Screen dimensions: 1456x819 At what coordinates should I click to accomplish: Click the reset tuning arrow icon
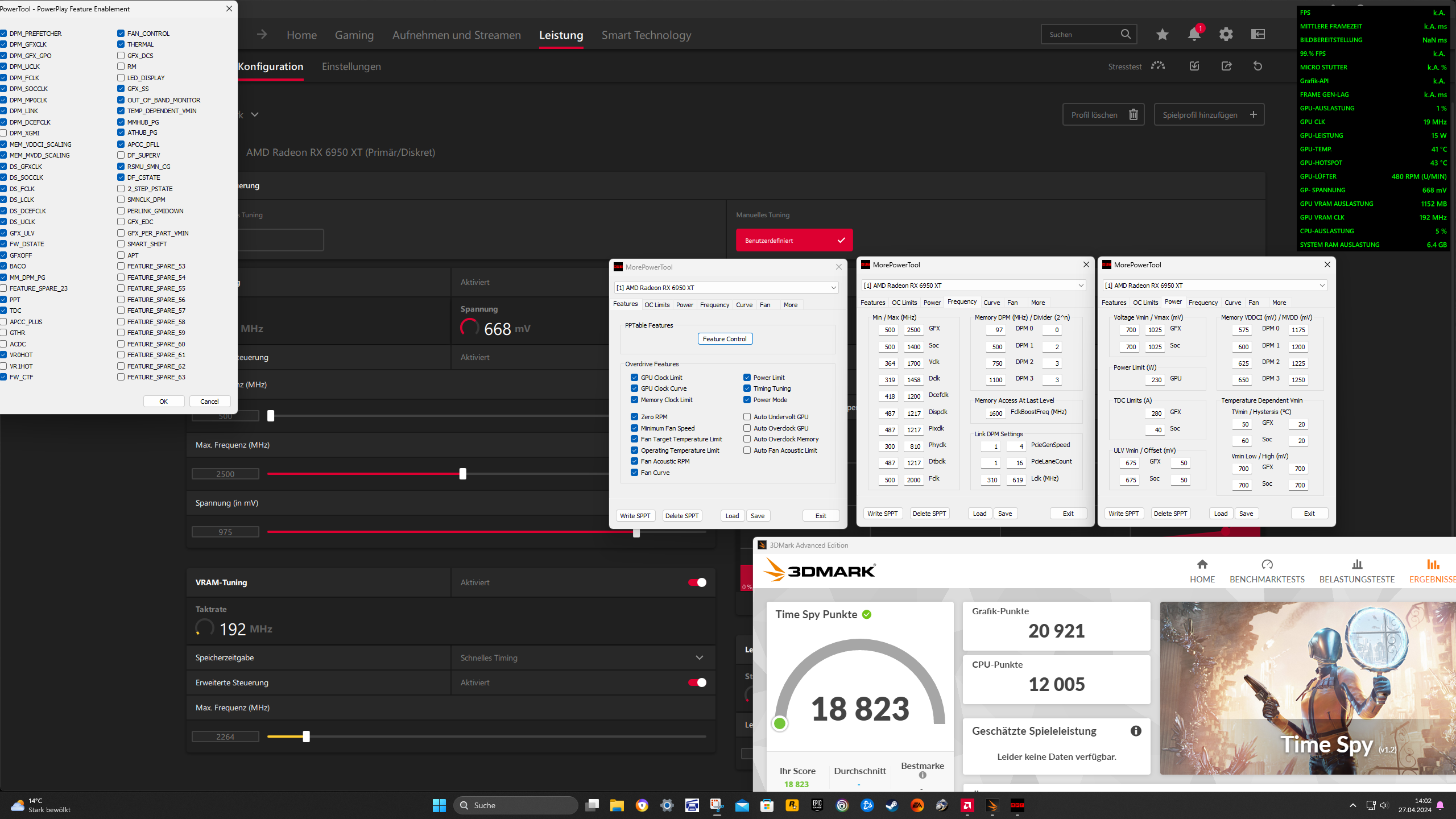(x=1258, y=66)
